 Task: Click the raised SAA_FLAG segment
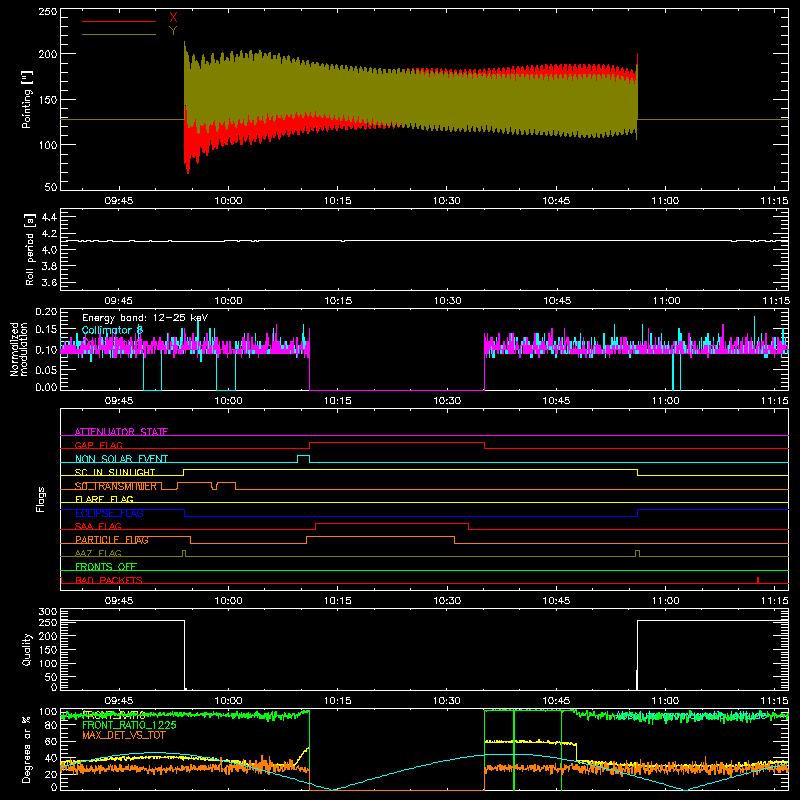[392, 524]
